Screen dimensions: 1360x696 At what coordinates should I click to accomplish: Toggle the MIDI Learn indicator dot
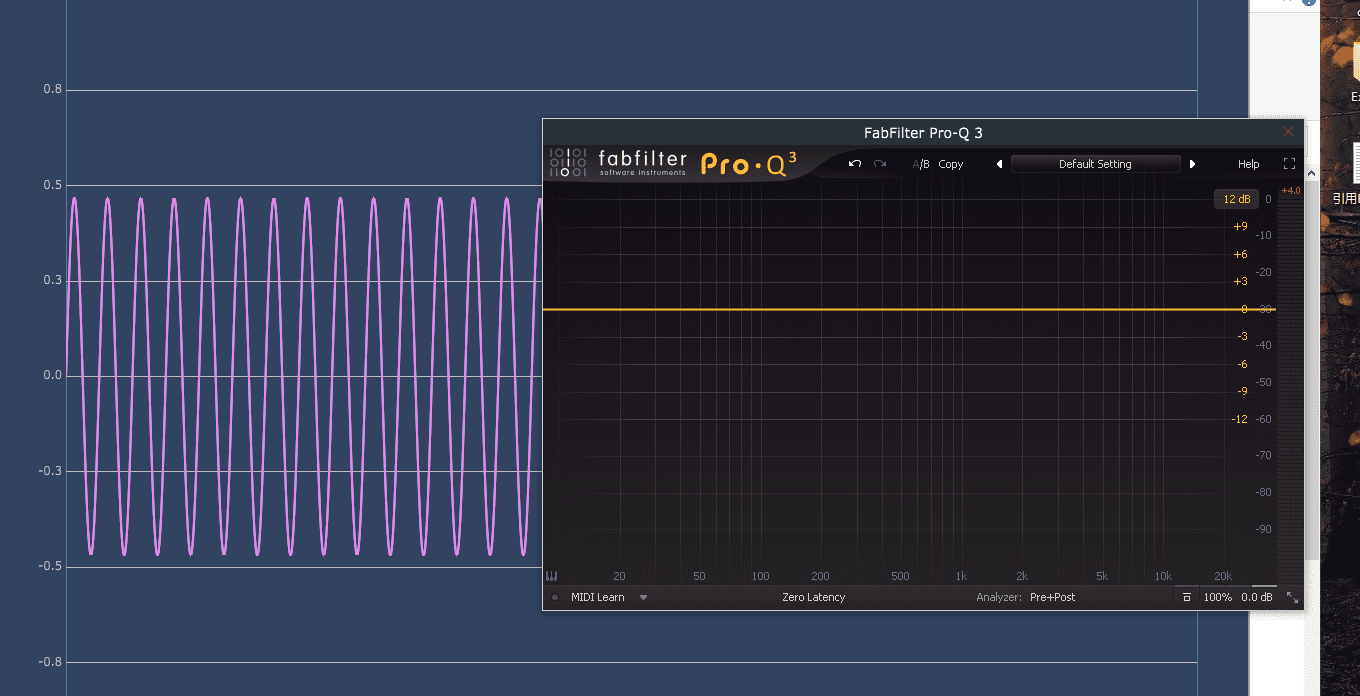(x=555, y=597)
